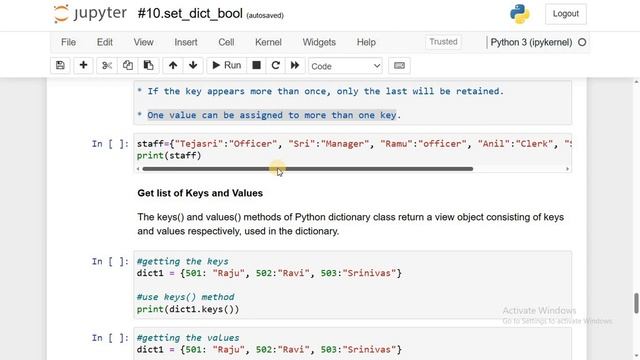Screen dimensions: 640x360
Task: Click the '#getting the values' code cell
Action: [353, 344]
